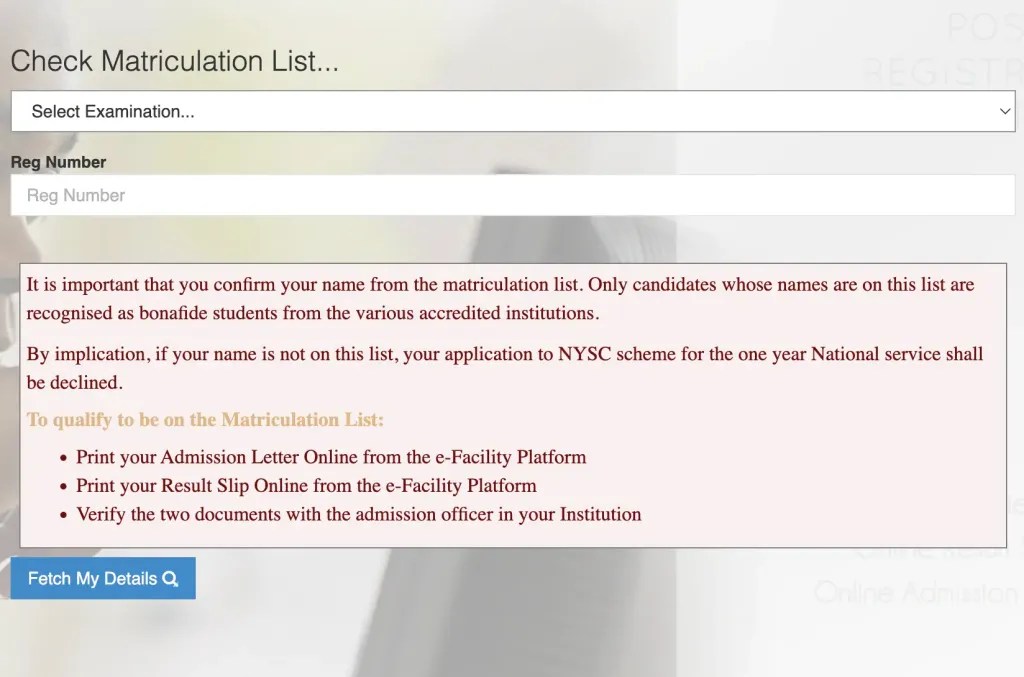Click the Reg Number placeholder text
Viewport: 1024px width, 677px height.
(x=73, y=195)
